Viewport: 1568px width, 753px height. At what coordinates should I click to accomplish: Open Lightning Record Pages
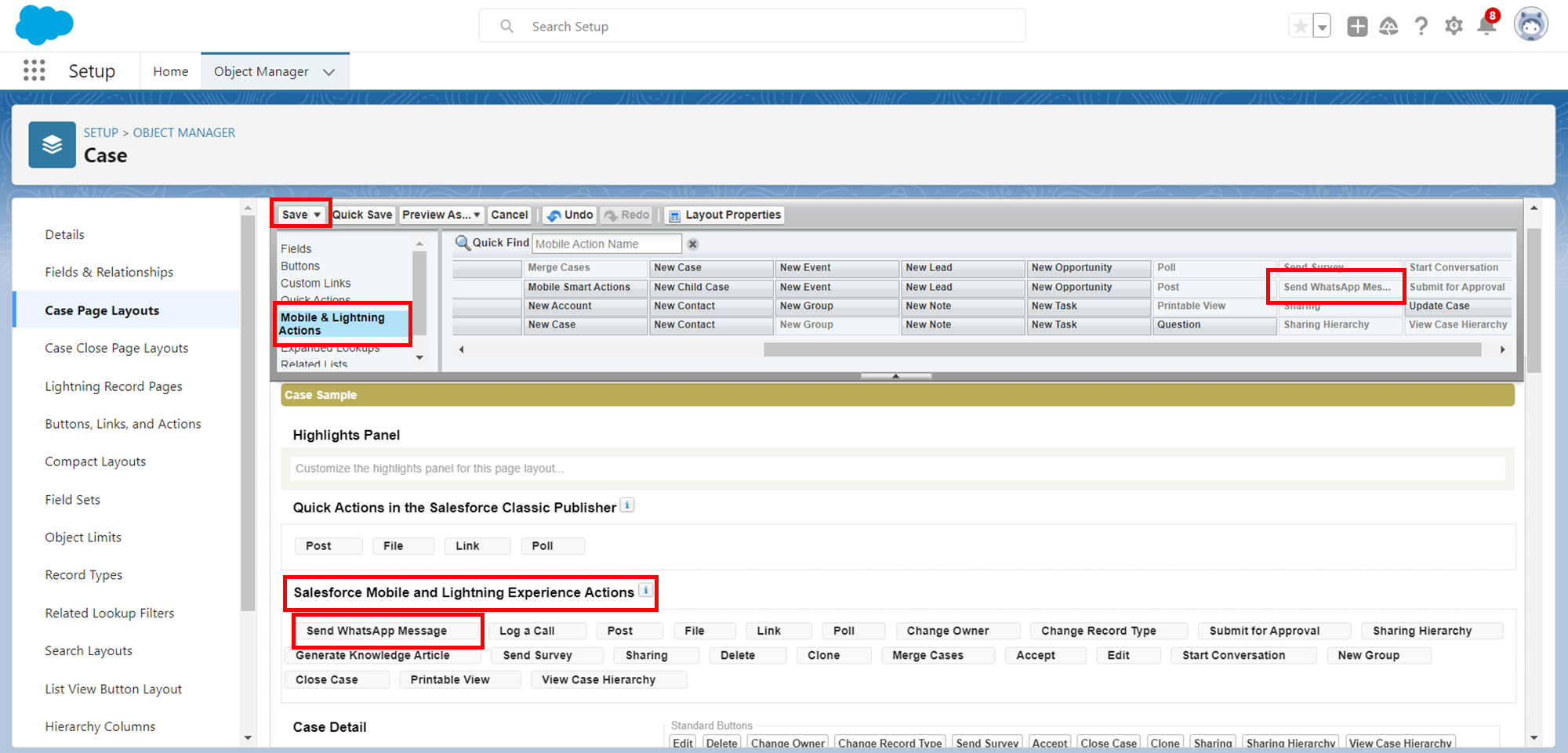pyautogui.click(x=114, y=386)
